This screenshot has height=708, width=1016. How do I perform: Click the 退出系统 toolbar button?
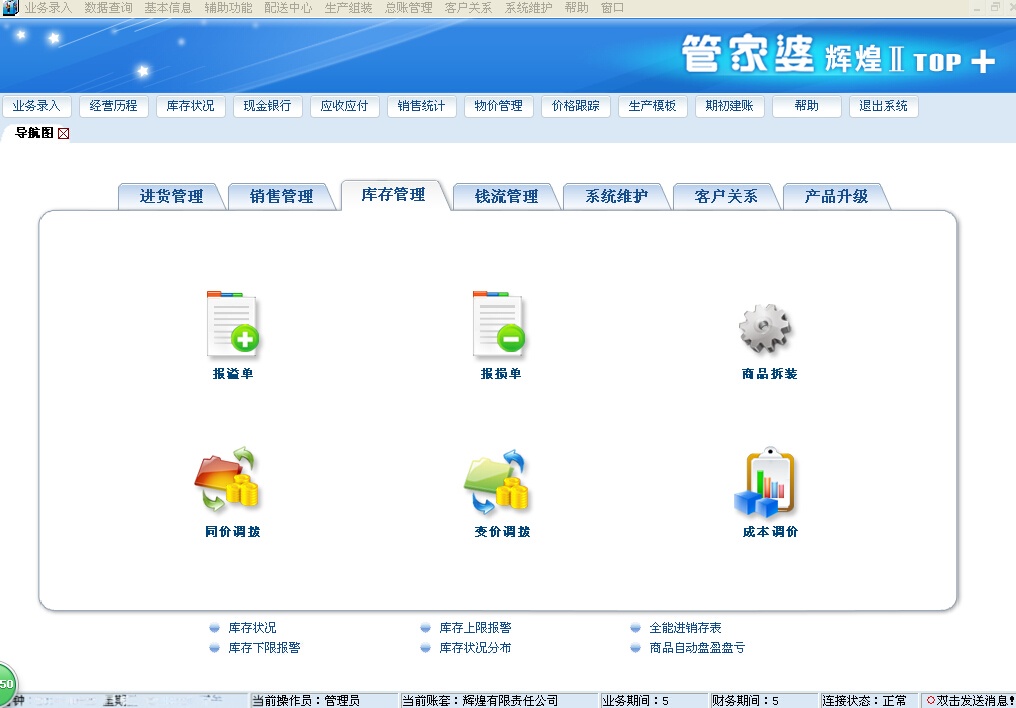pos(883,105)
